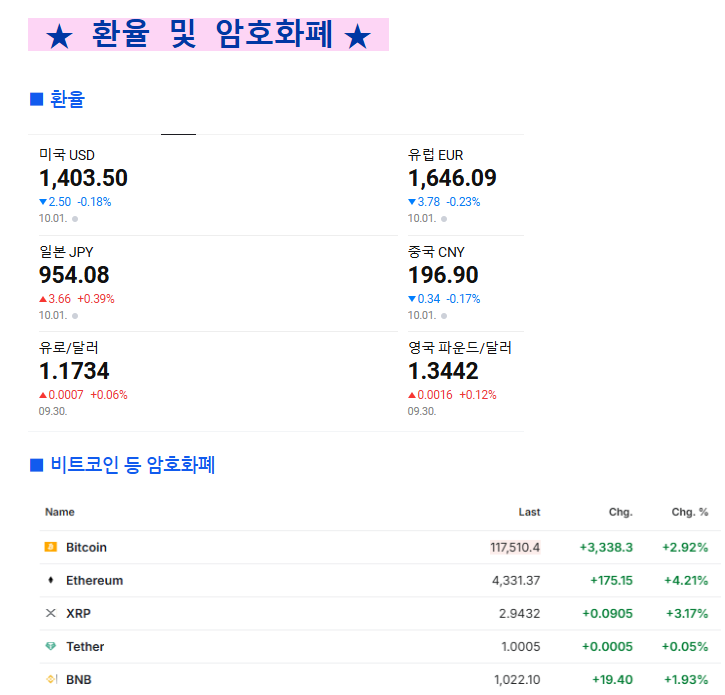Sort table by Name column header

tap(60, 512)
